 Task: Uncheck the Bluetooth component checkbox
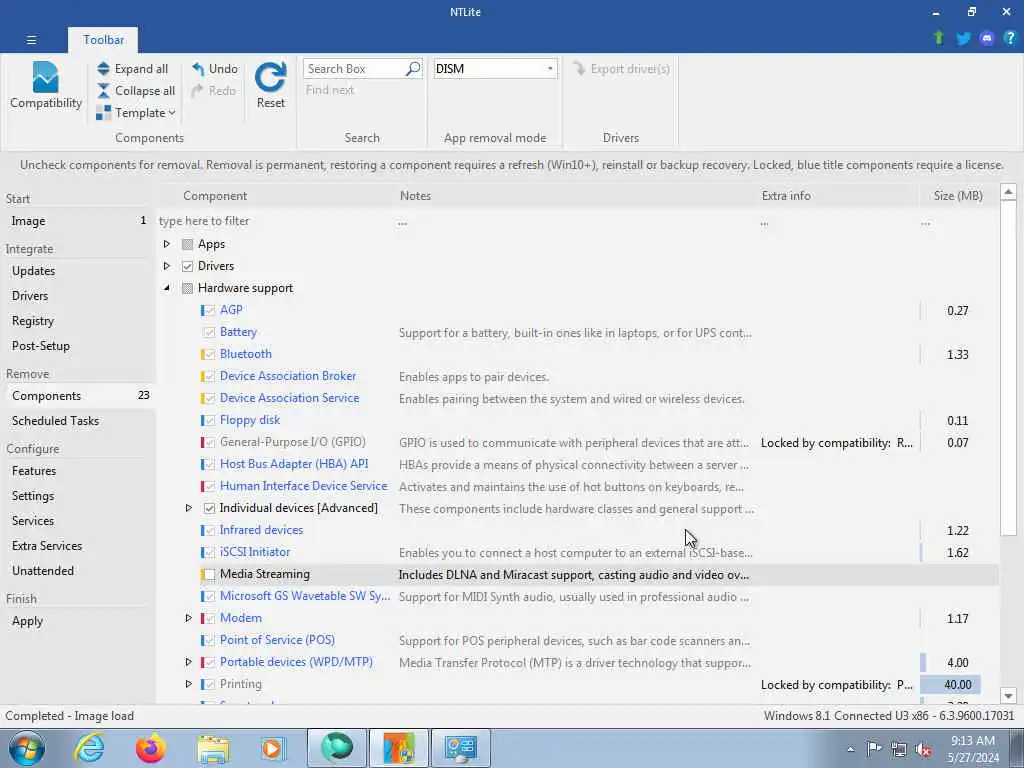click(x=209, y=354)
